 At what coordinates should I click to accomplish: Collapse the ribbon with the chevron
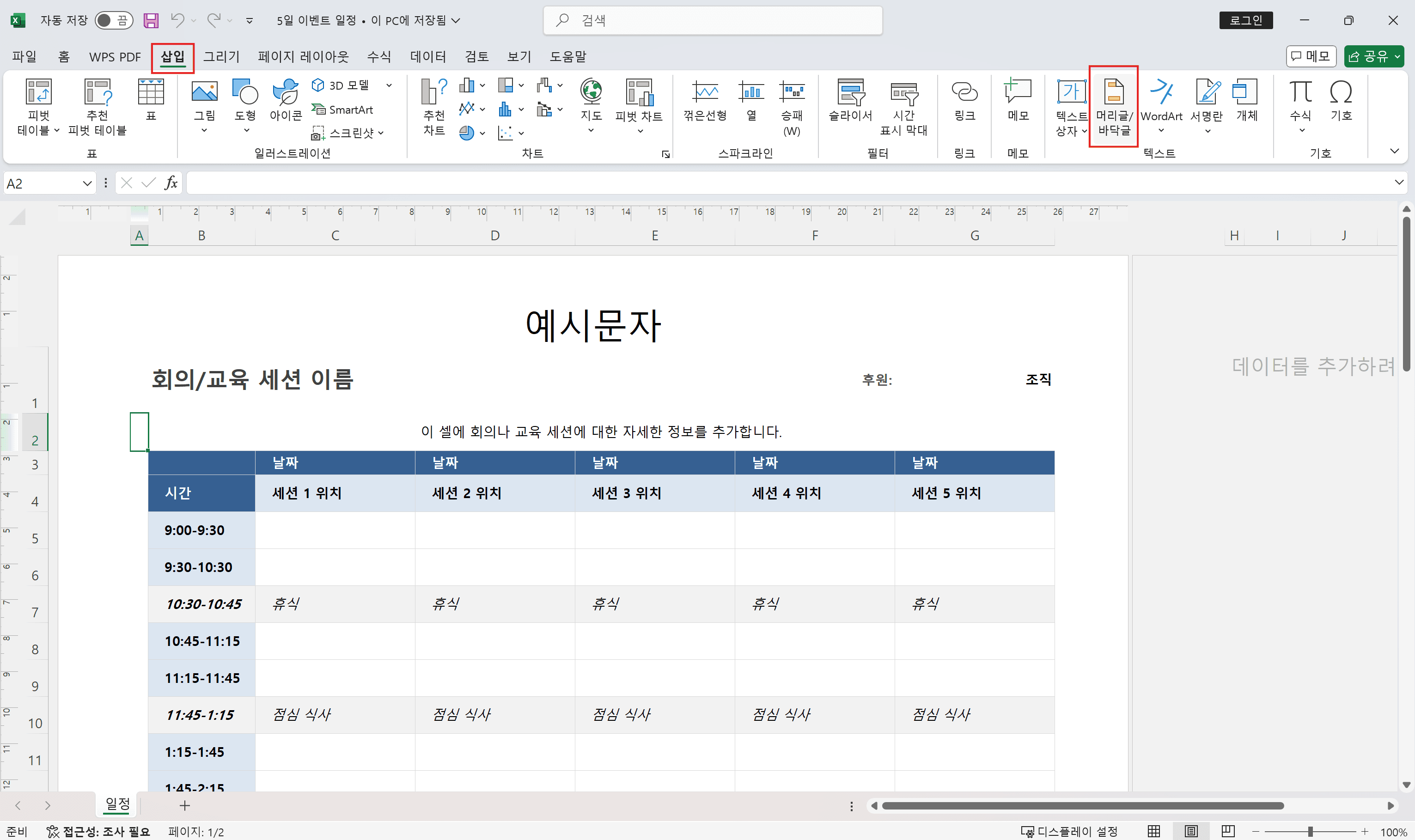point(1395,151)
